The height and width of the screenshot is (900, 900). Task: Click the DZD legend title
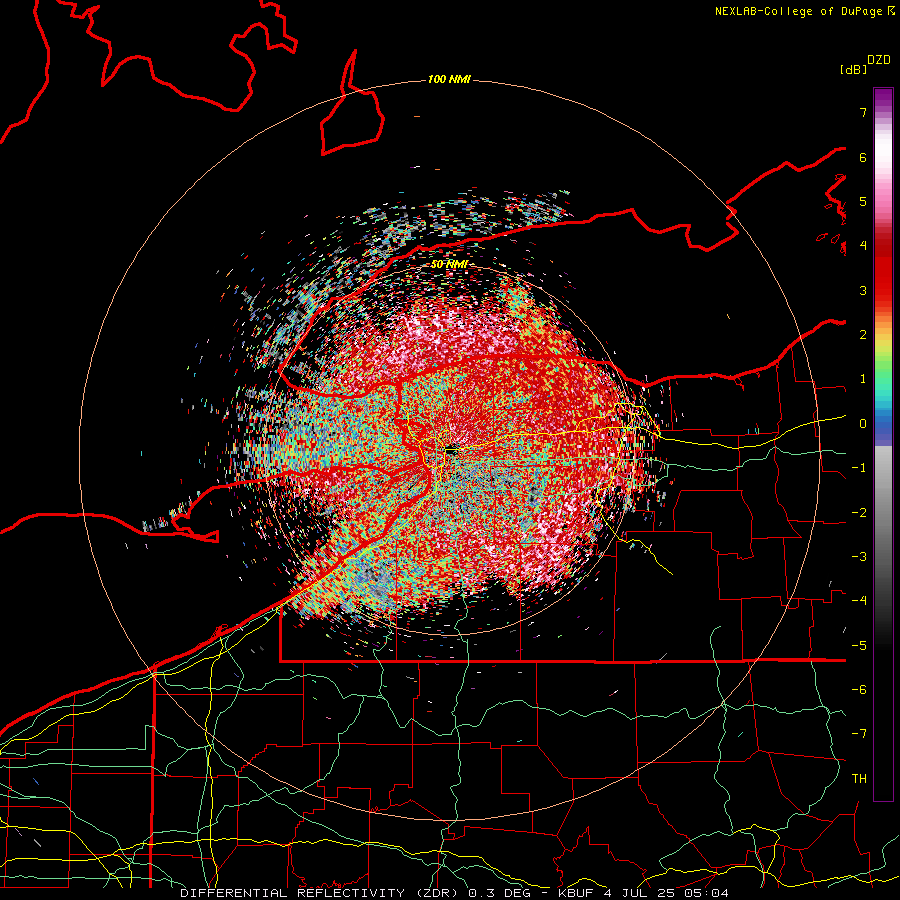click(x=879, y=60)
